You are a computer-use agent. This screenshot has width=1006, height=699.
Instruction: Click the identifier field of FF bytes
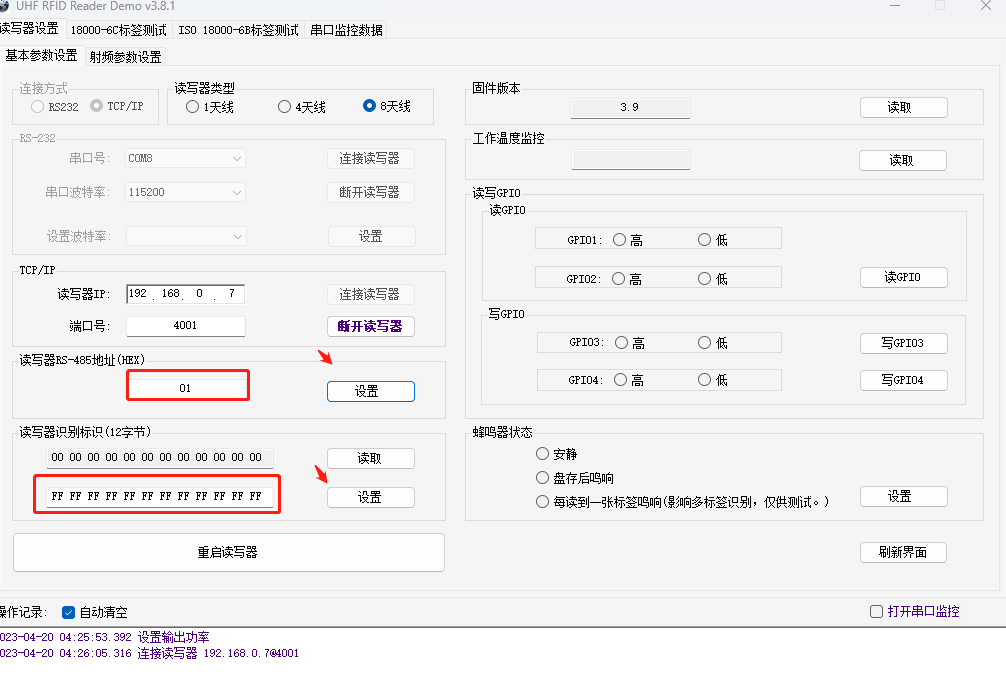coord(160,496)
